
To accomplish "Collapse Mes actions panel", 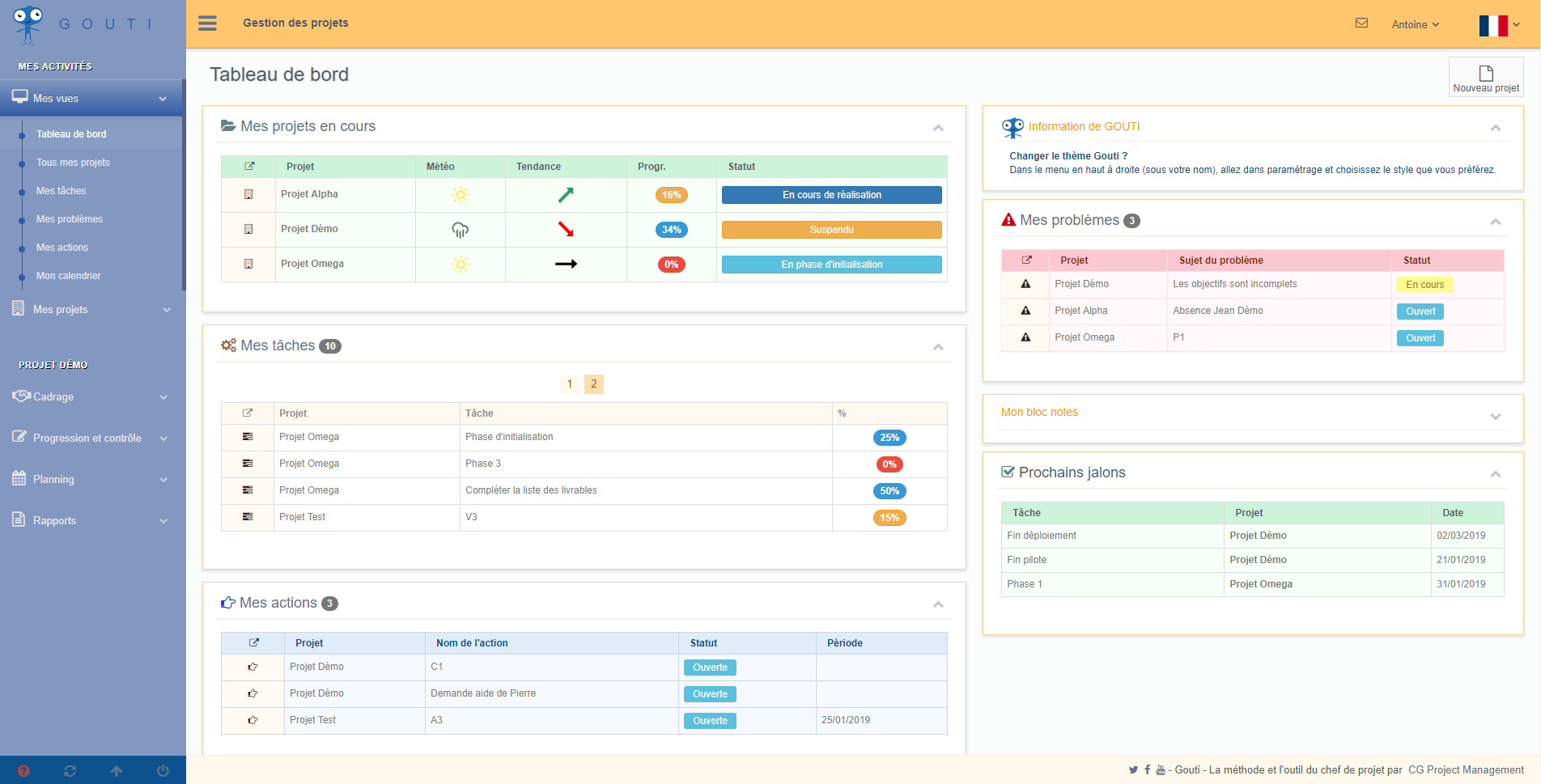I will click(x=938, y=604).
